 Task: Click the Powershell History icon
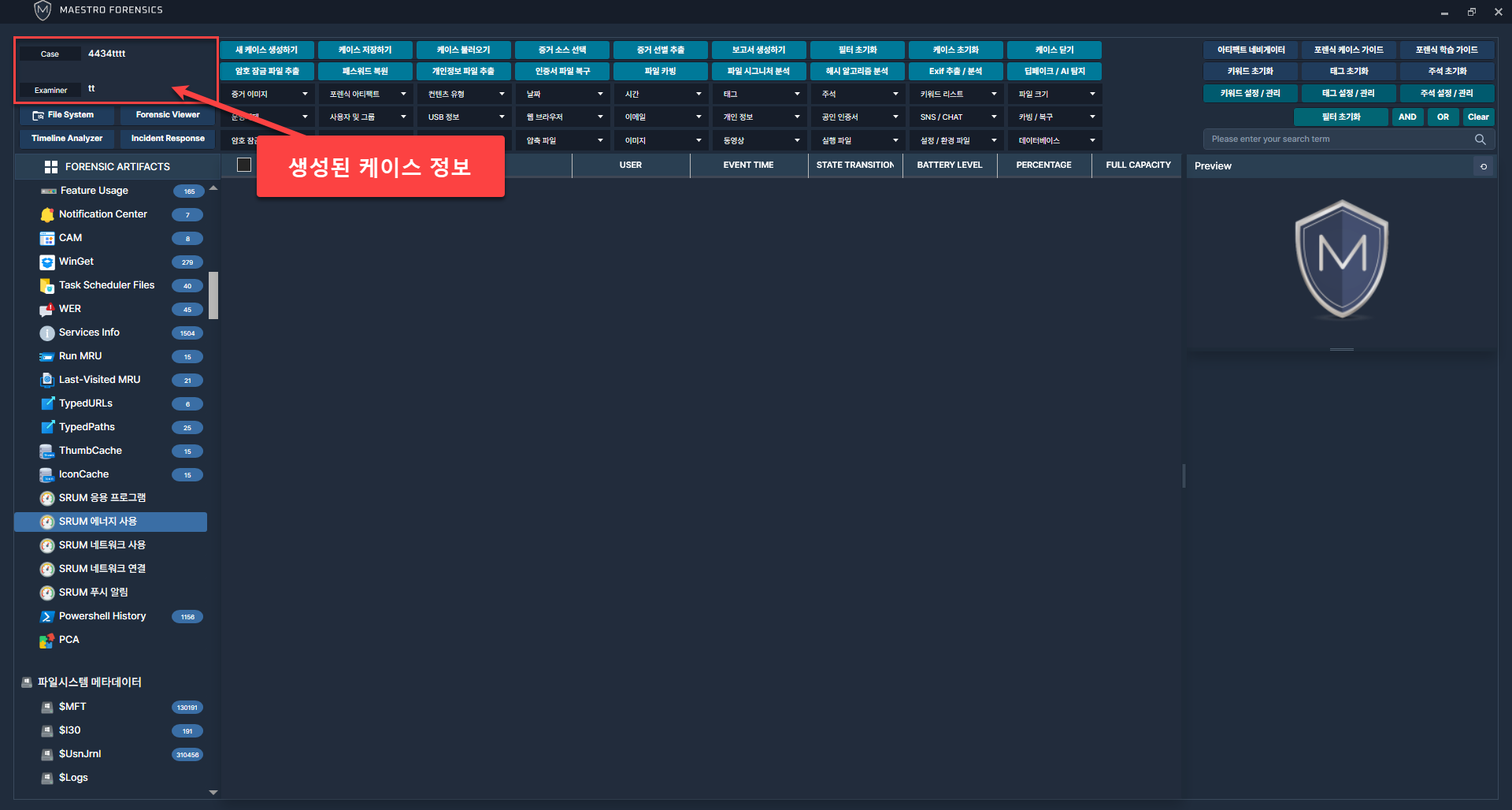click(x=47, y=616)
